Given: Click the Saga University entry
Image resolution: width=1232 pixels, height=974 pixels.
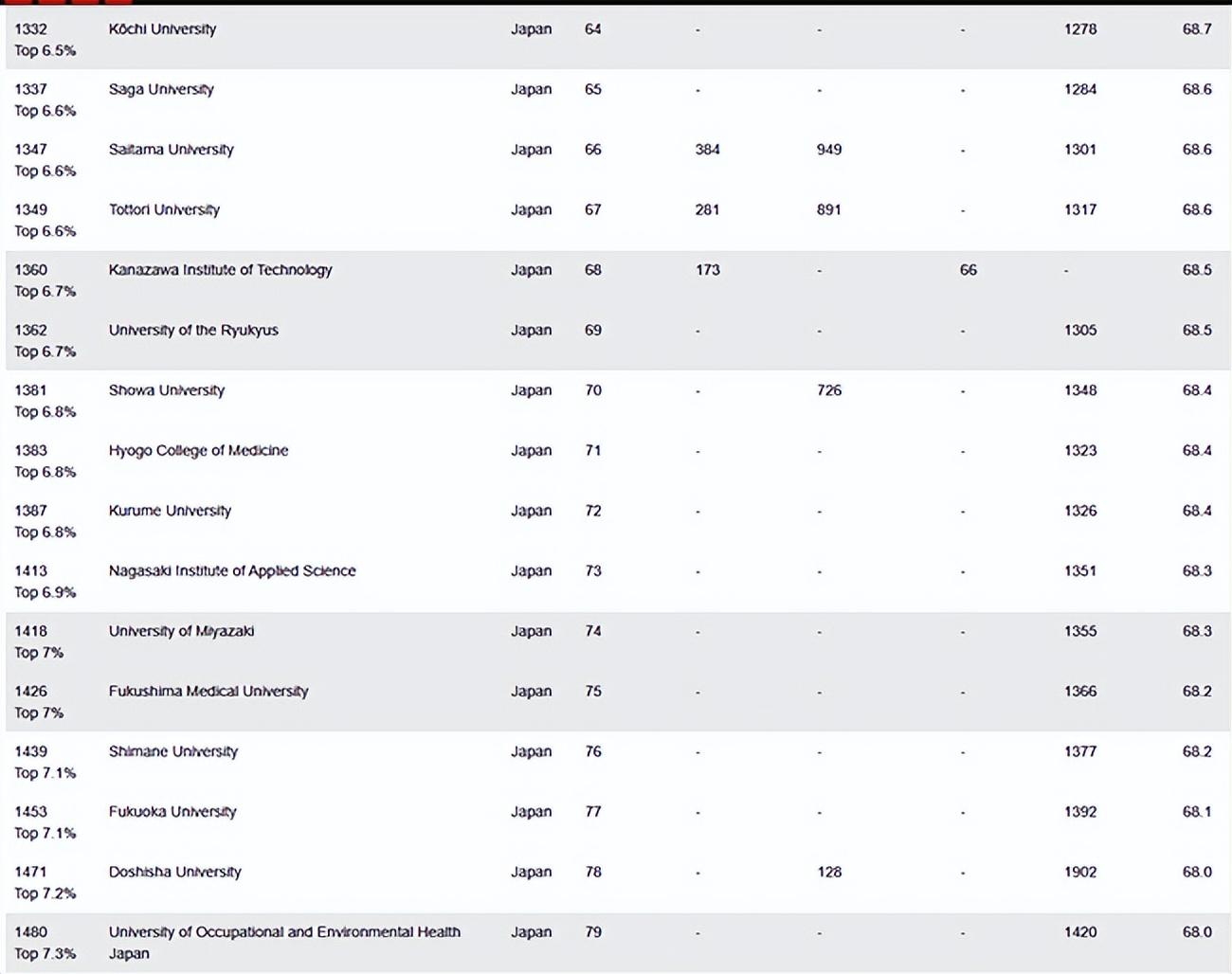Looking at the screenshot, I should pos(161,90).
